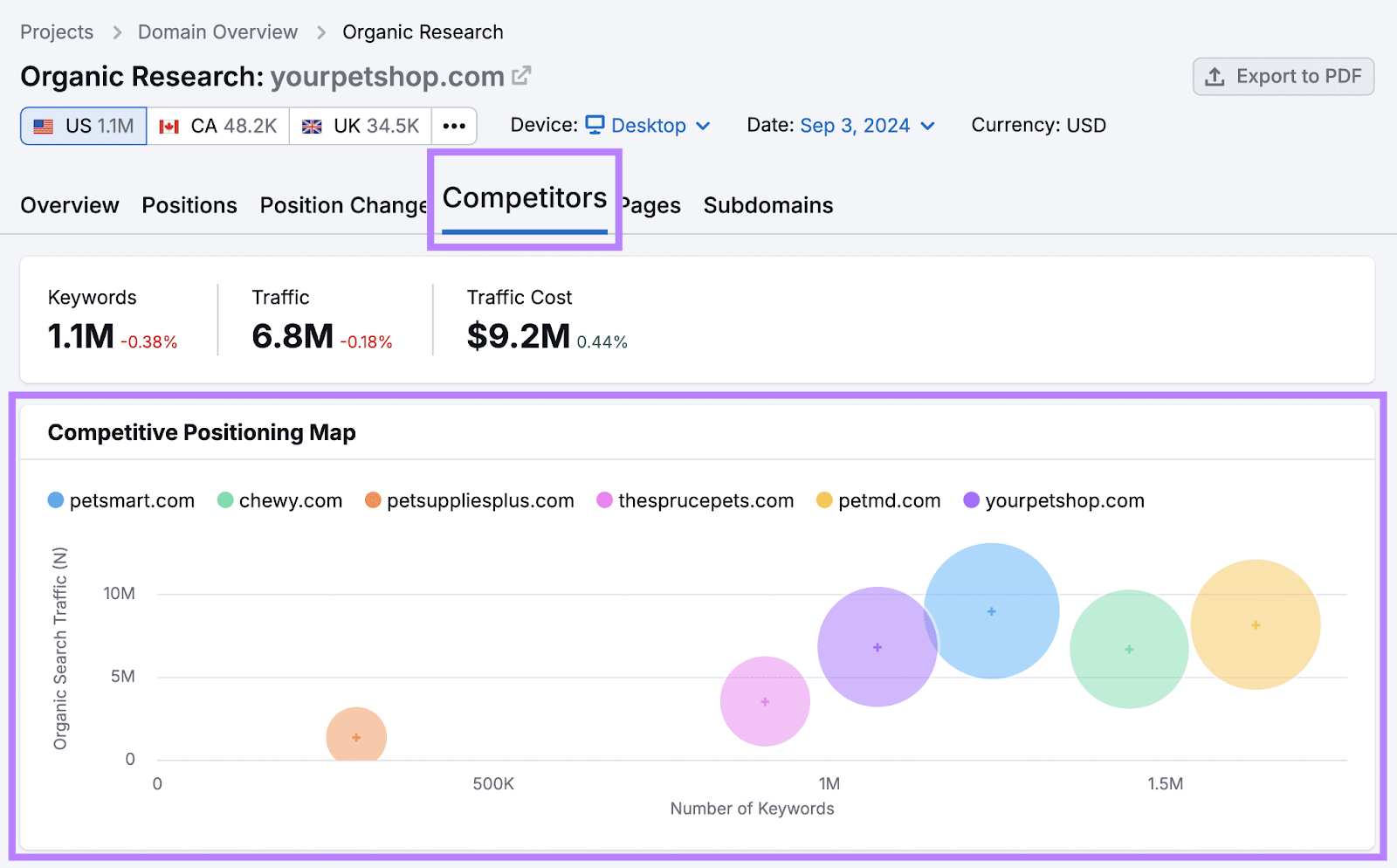Click the ellipsis icon for more countries
This screenshot has width=1397, height=868.
tap(454, 126)
